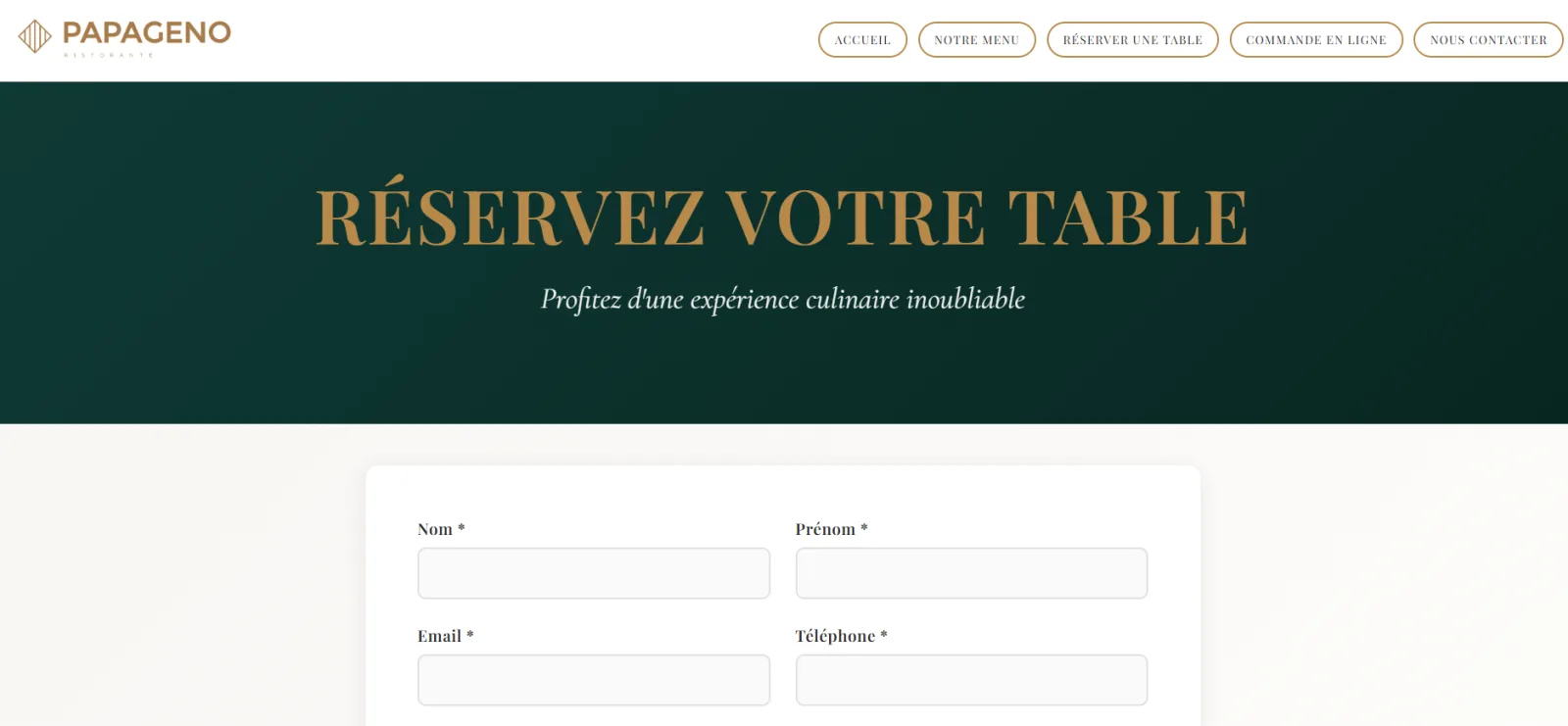Screen dimensions: 1568x726
Task: Go to Notre Menu
Action: (x=977, y=40)
